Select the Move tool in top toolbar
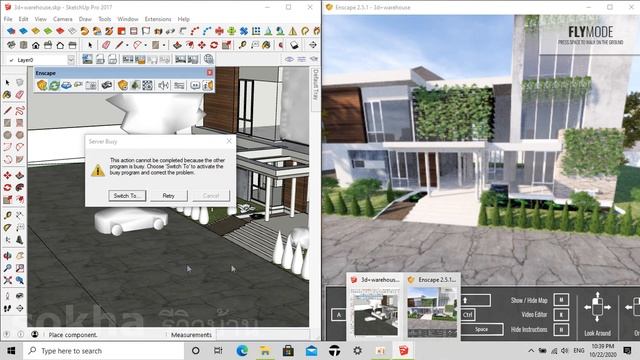 pos(202,45)
